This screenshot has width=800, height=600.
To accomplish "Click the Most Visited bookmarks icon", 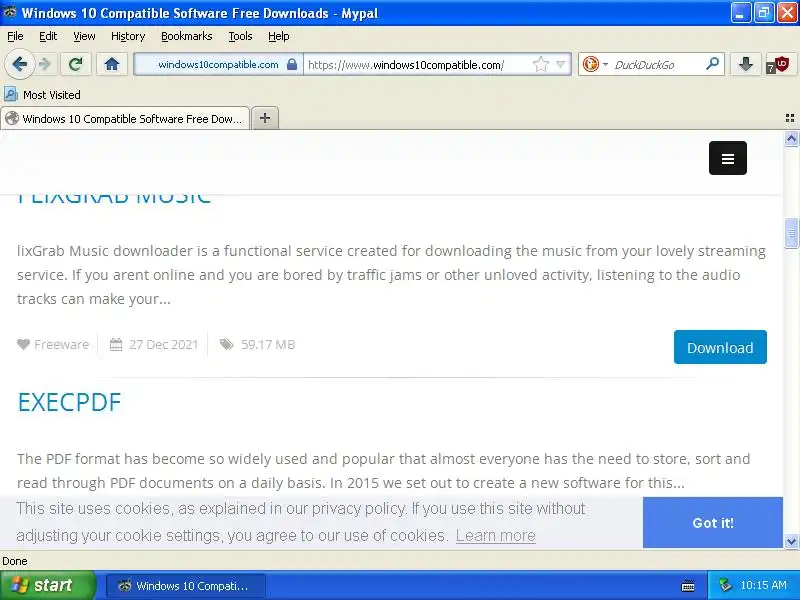I will coord(11,94).
